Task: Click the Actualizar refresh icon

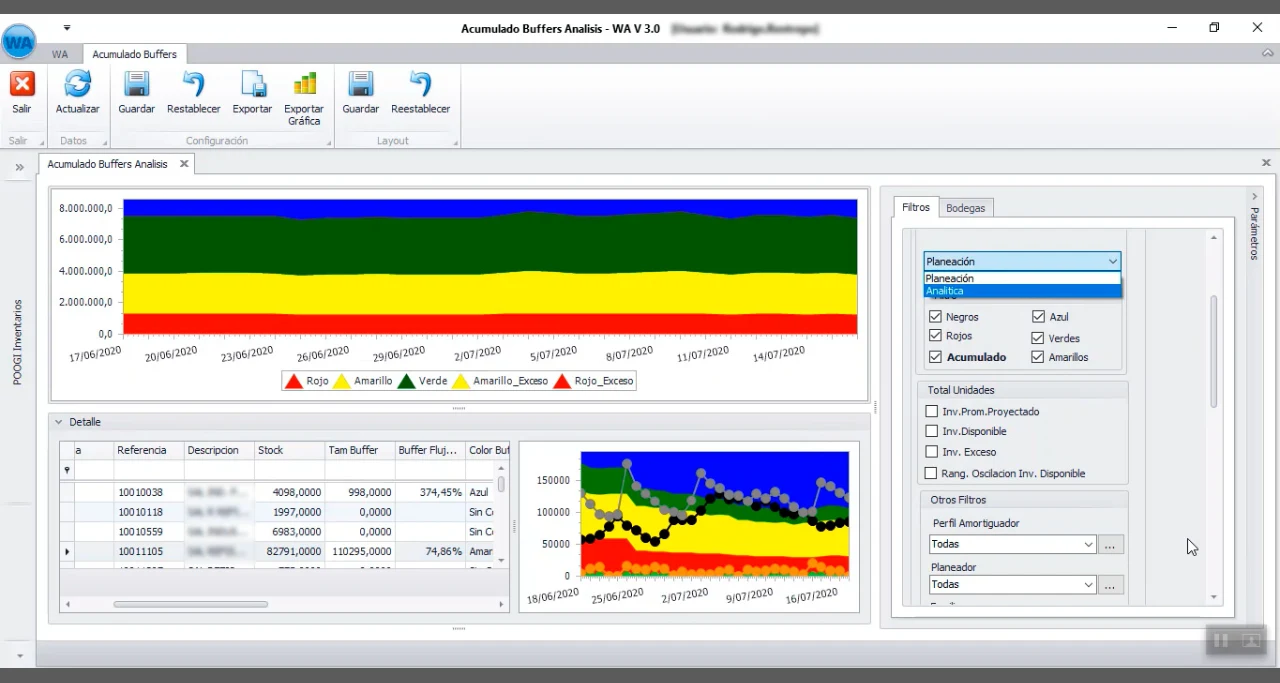Action: tap(77, 84)
